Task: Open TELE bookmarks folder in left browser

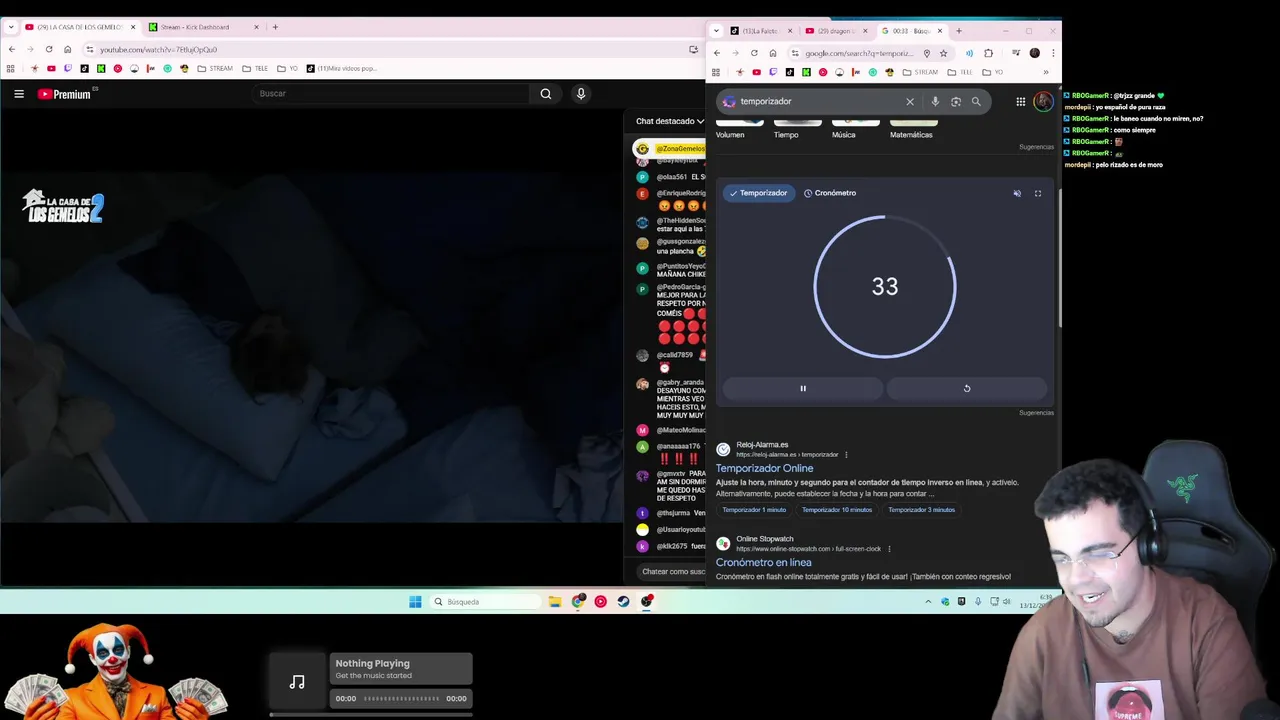Action: tap(255, 69)
